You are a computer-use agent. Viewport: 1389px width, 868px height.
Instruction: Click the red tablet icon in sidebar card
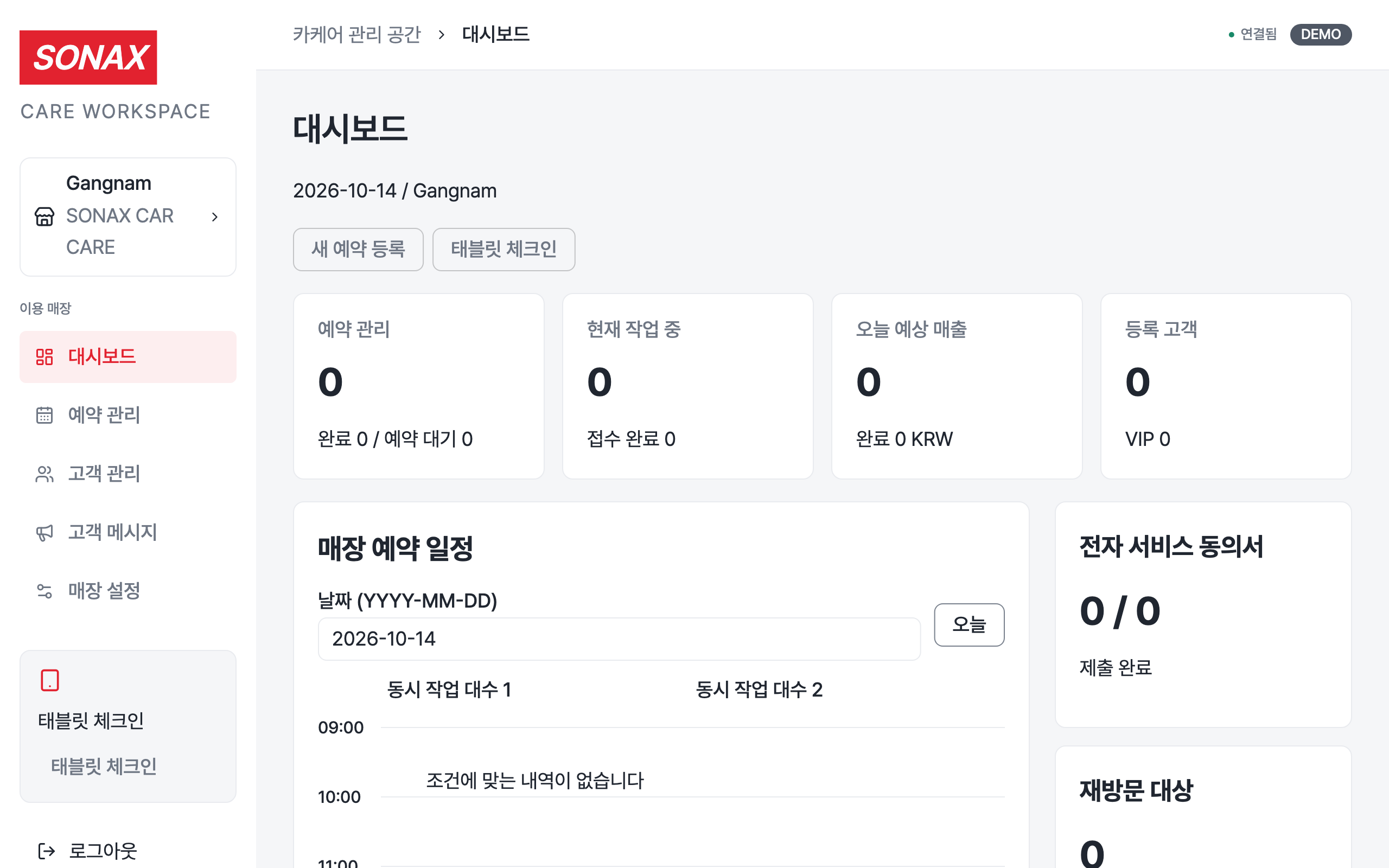click(50, 680)
